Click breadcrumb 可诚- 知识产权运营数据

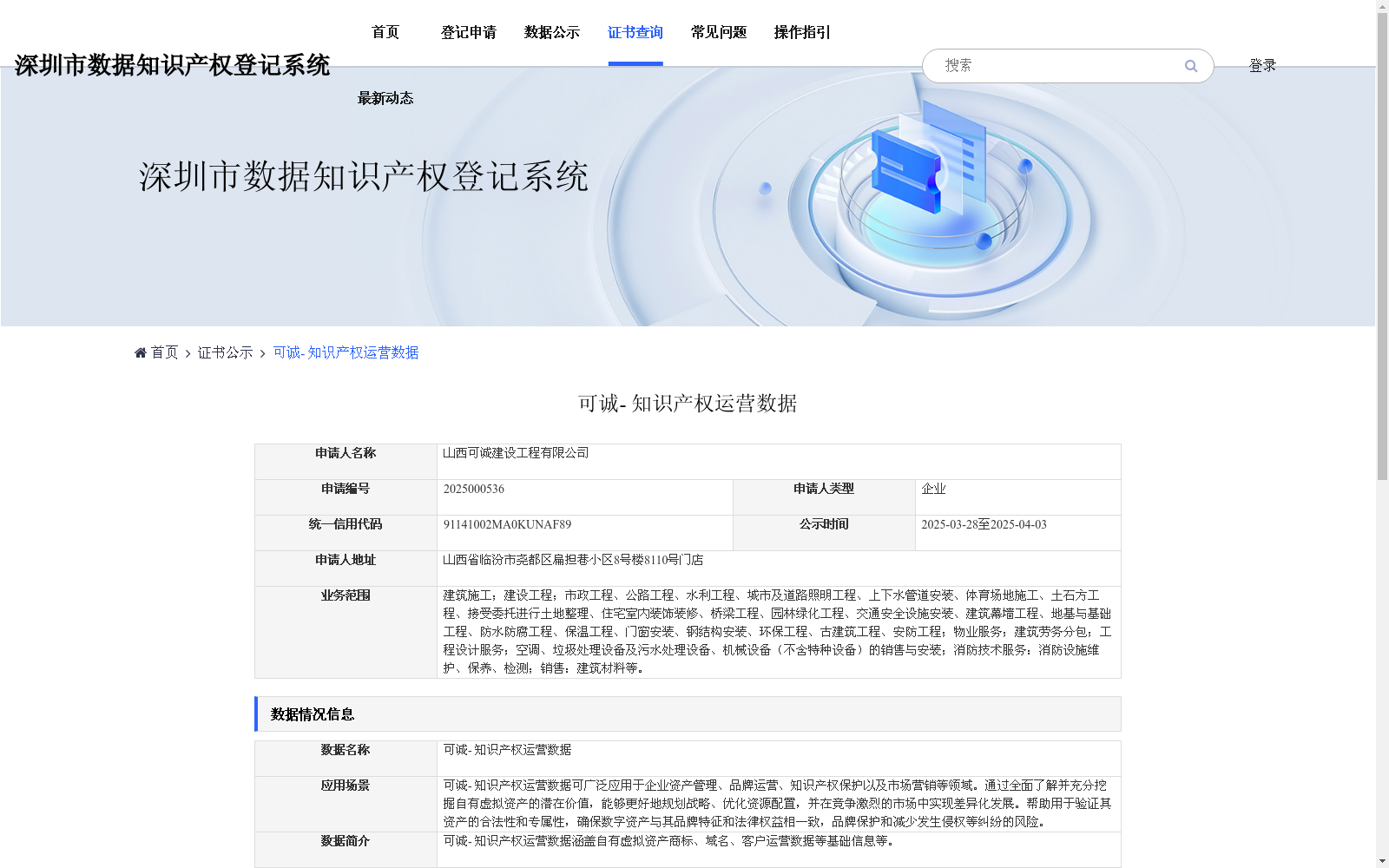346,352
